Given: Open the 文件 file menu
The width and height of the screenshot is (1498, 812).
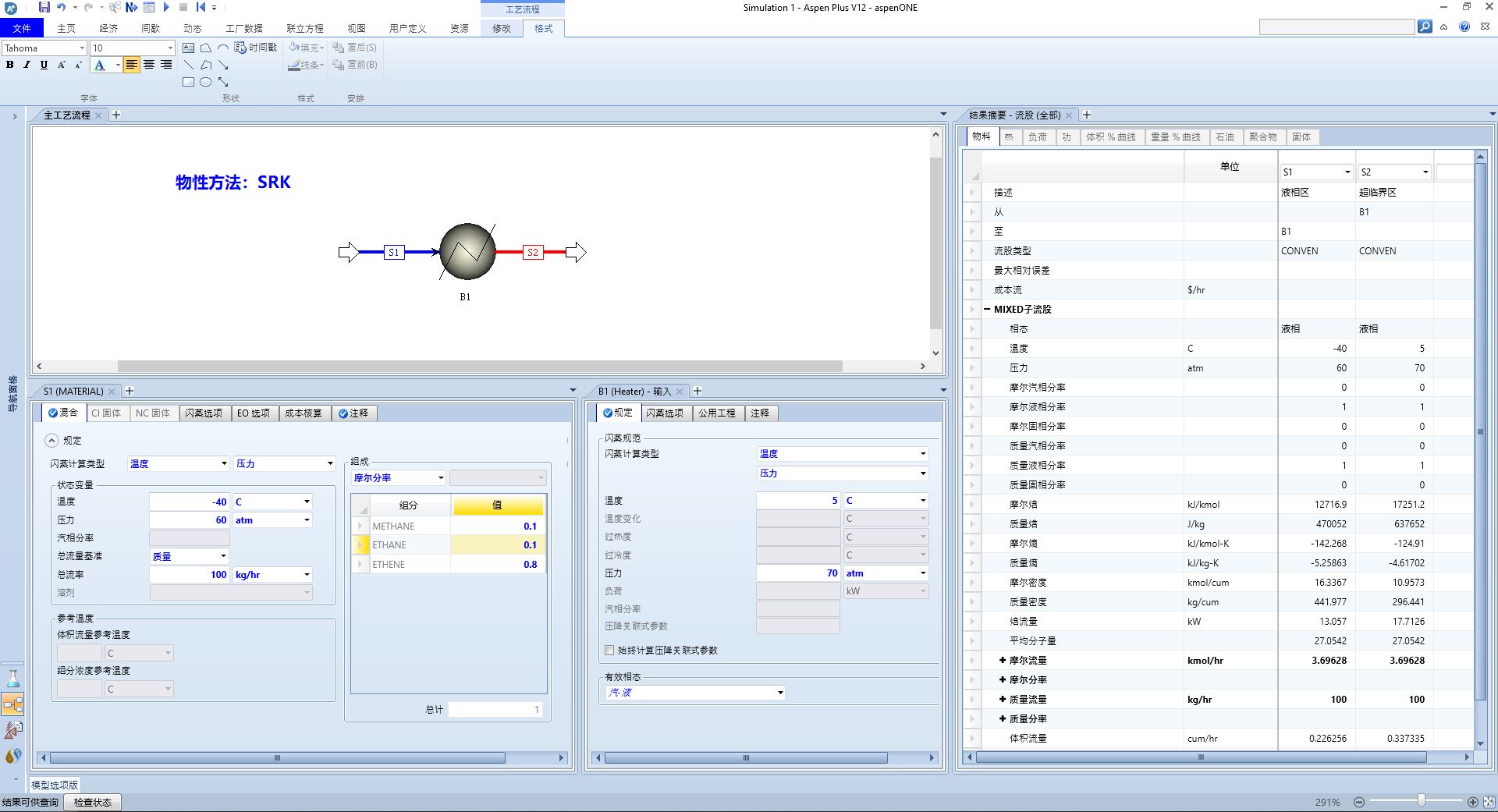Looking at the screenshot, I should point(22,28).
